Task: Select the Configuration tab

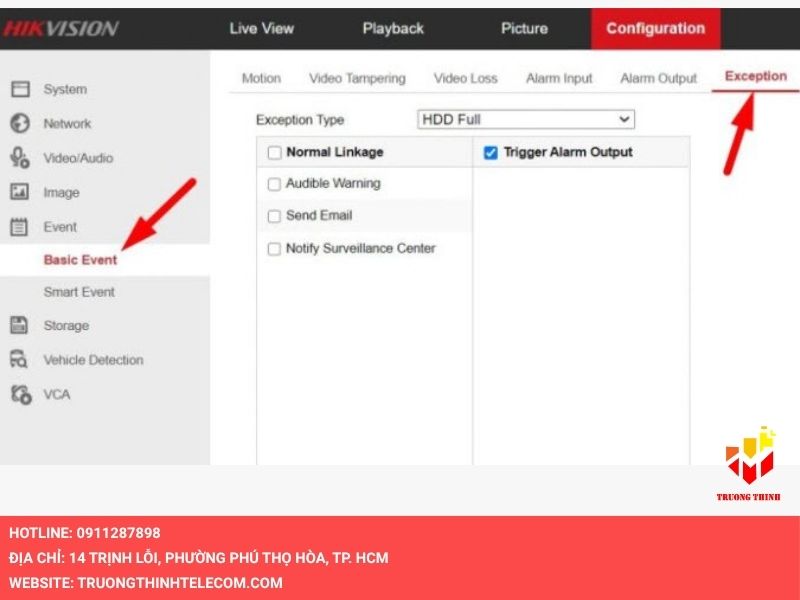Action: click(656, 29)
